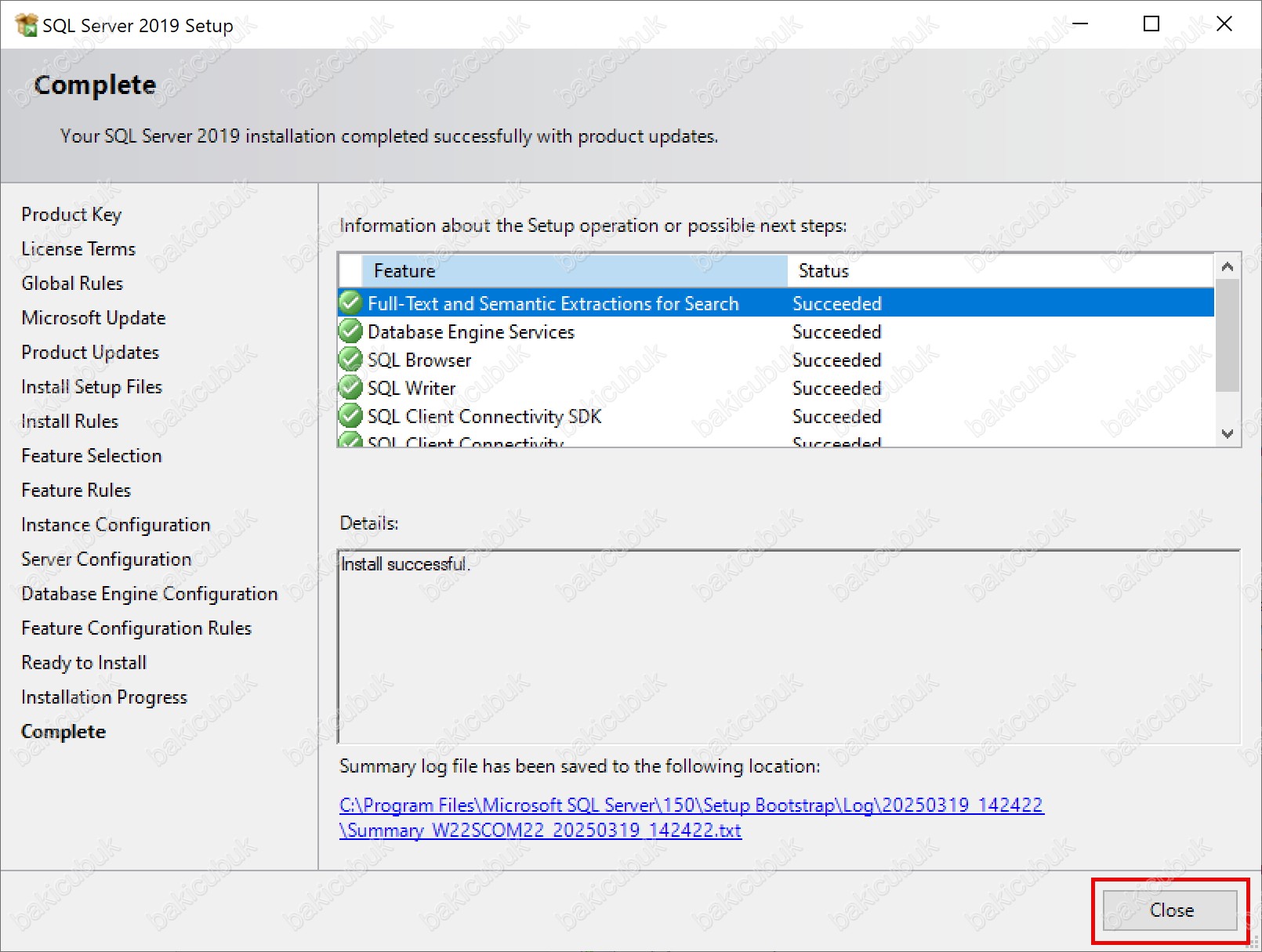Image resolution: width=1262 pixels, height=952 pixels.
Task: Click the Feature Selection step
Action: [x=92, y=456]
